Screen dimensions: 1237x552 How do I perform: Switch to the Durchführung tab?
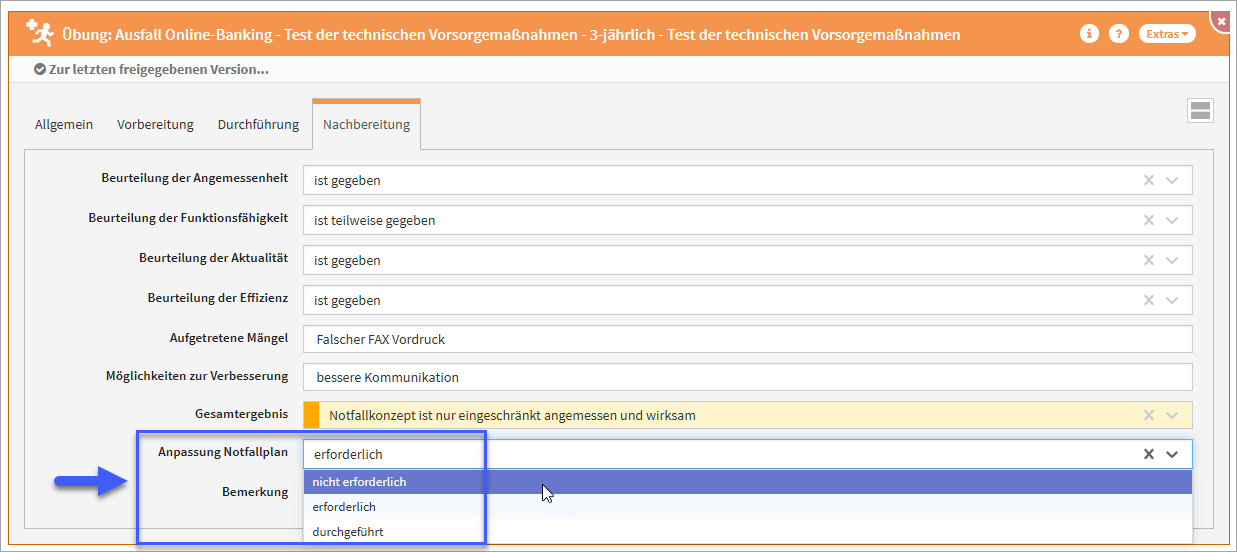click(258, 125)
